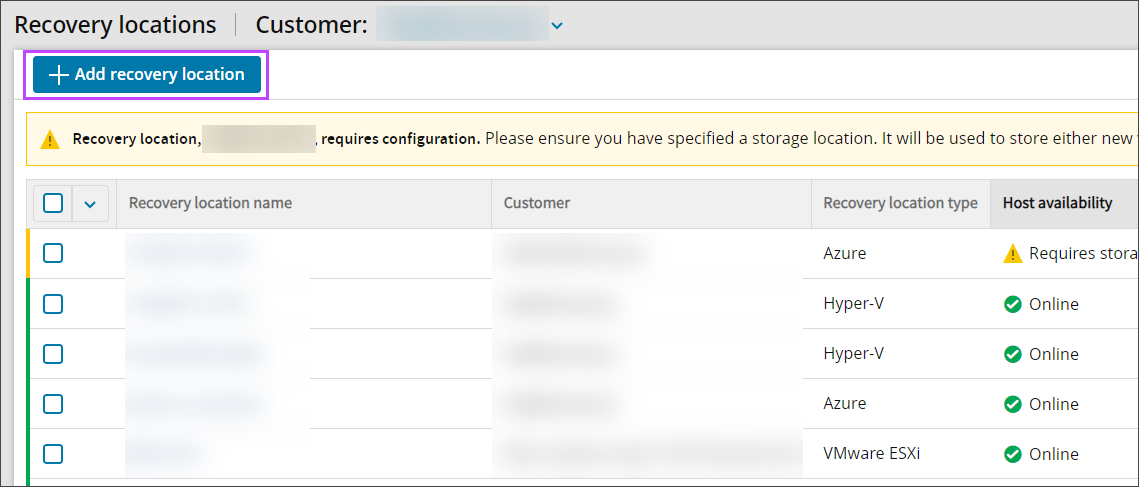1139x487 pixels.
Task: Select the checkbox for the first Hyper-V row
Action: click(x=53, y=304)
